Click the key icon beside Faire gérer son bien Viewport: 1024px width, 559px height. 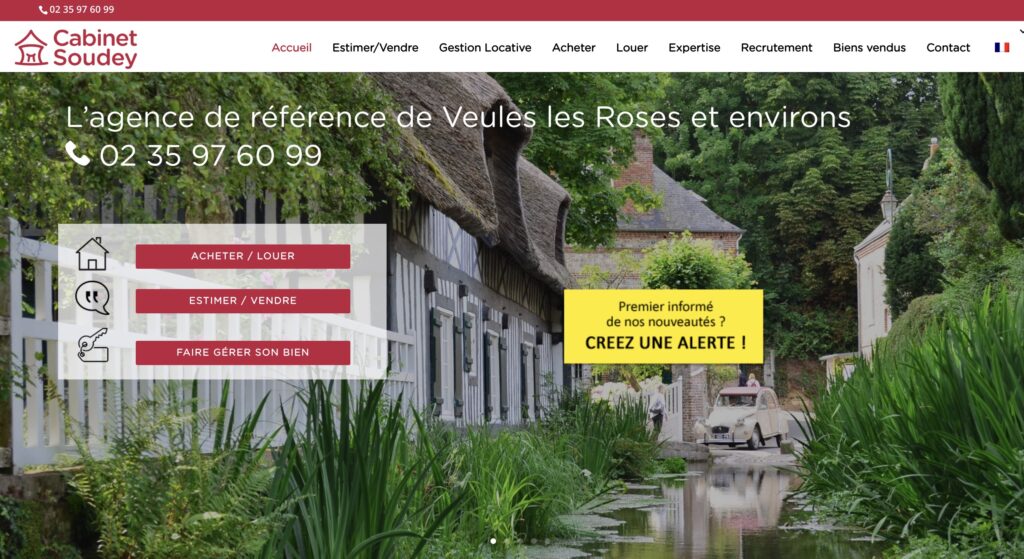[x=93, y=345]
